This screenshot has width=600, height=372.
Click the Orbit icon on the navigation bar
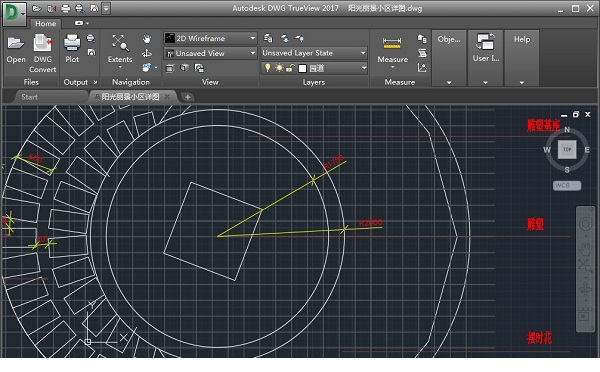coord(585,289)
